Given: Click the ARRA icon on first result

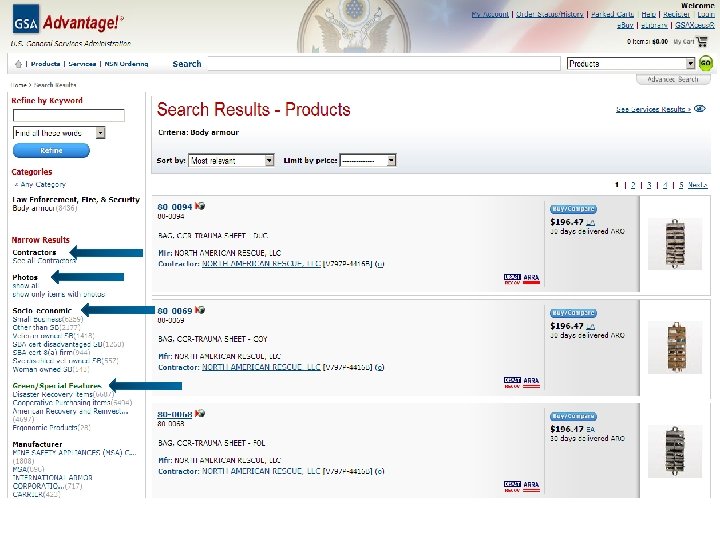Looking at the screenshot, I should click(x=531, y=279).
